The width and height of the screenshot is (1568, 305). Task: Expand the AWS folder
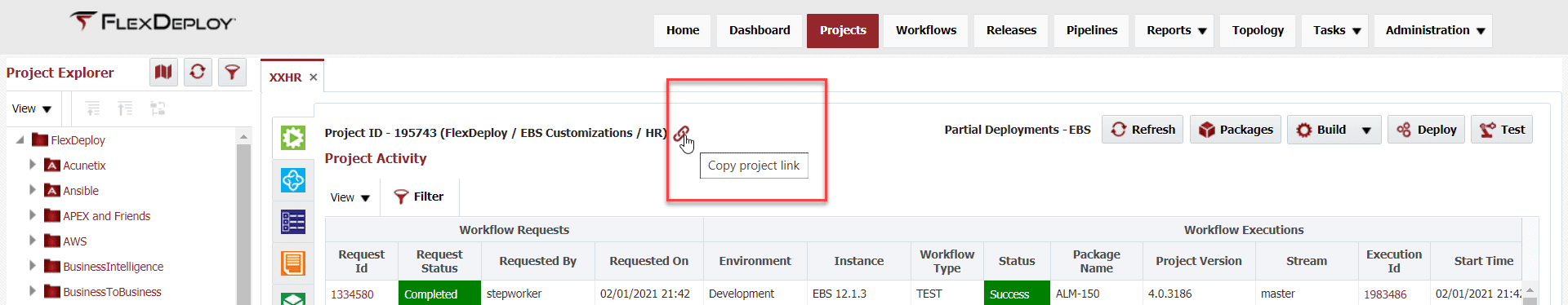click(32, 241)
